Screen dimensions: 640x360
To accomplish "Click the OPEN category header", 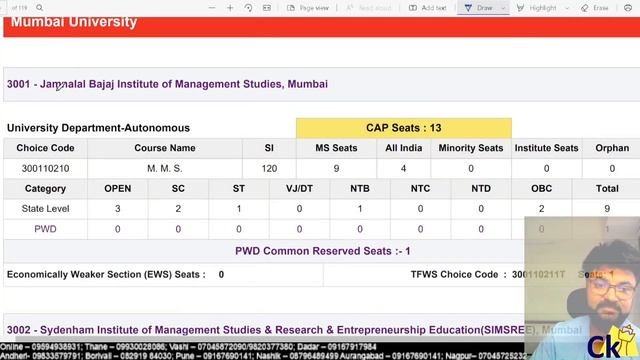I will (118, 189).
